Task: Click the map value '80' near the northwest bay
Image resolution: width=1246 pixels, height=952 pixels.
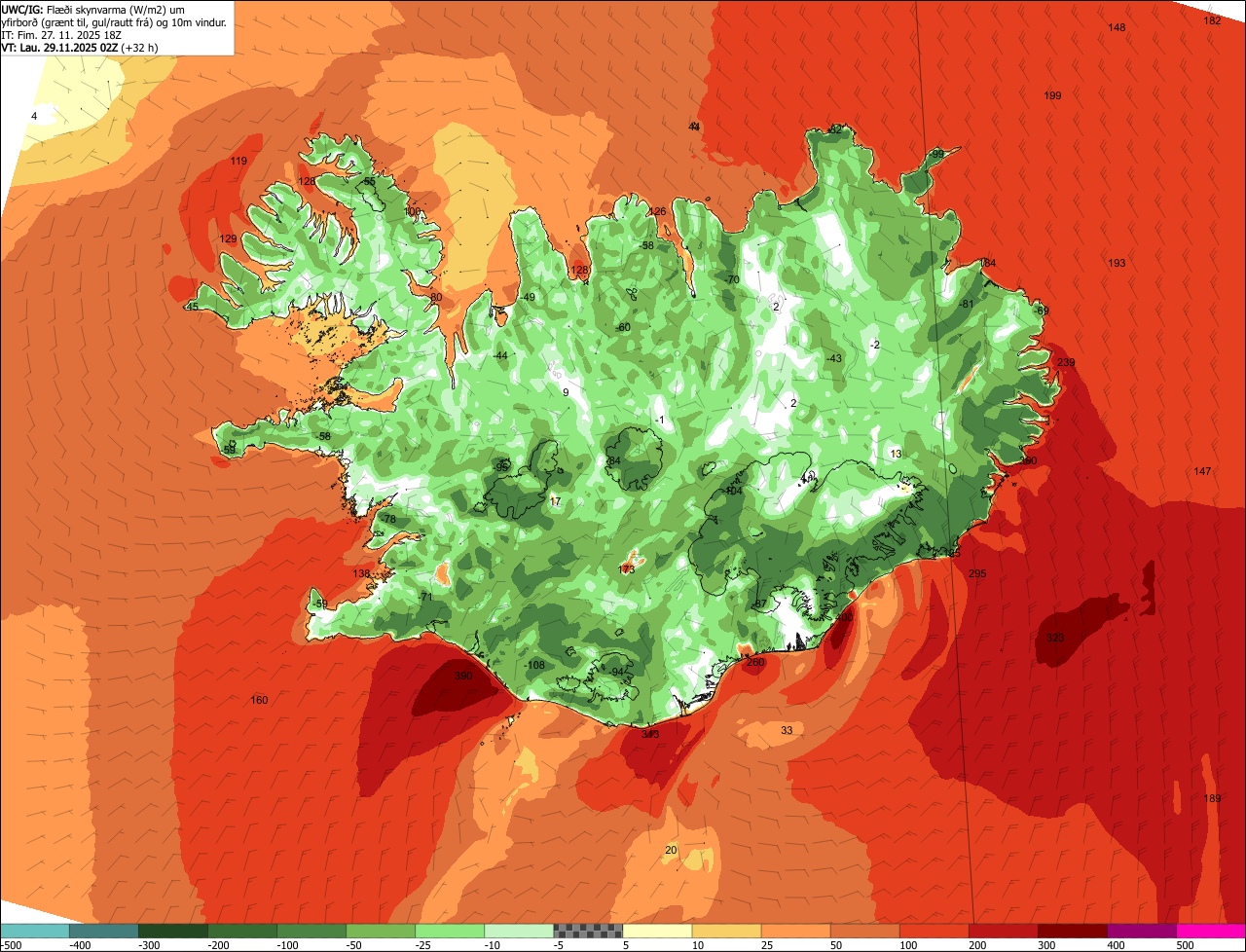Action: [x=436, y=298]
